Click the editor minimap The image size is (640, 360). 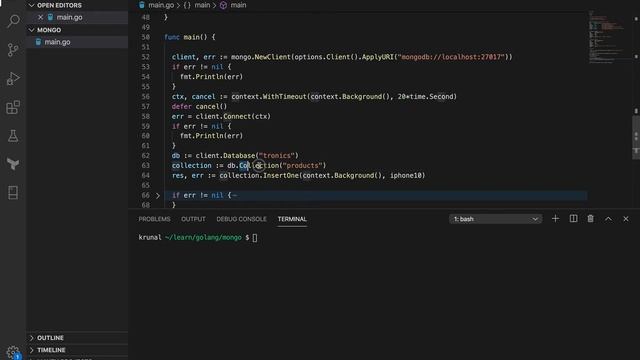[606, 37]
